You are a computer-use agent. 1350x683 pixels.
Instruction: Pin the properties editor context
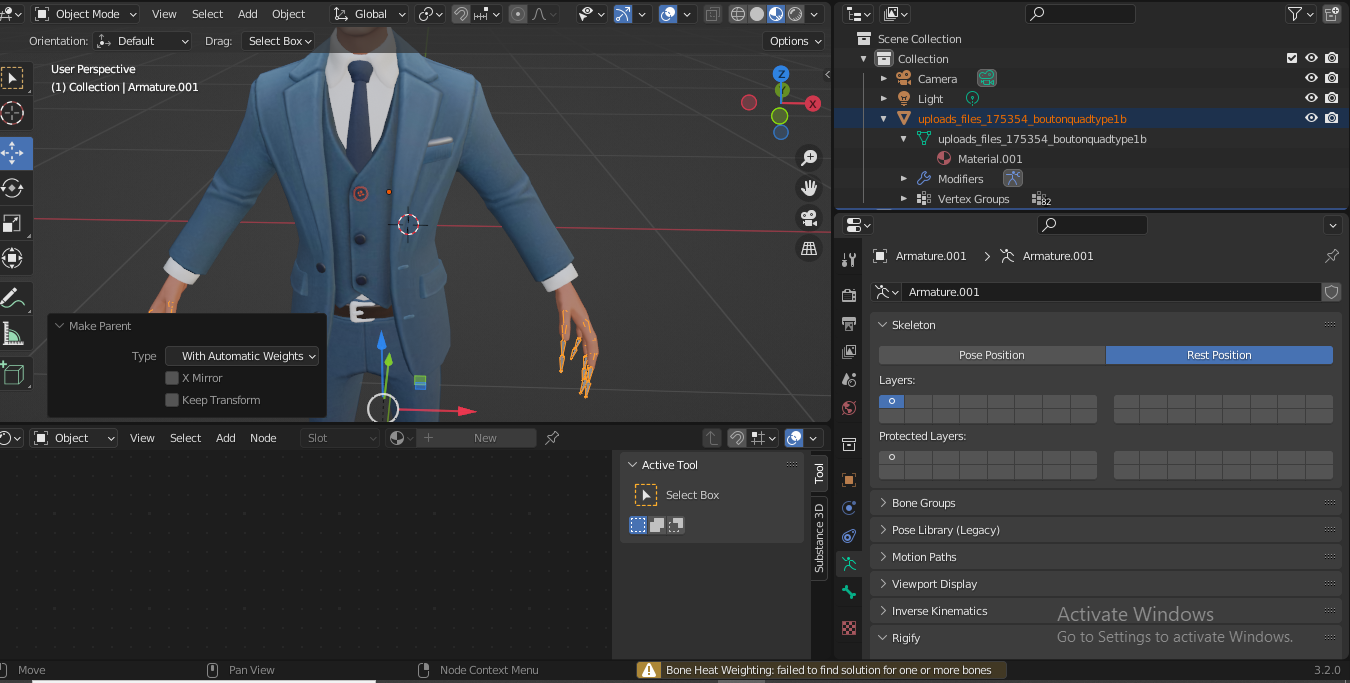coord(1331,256)
